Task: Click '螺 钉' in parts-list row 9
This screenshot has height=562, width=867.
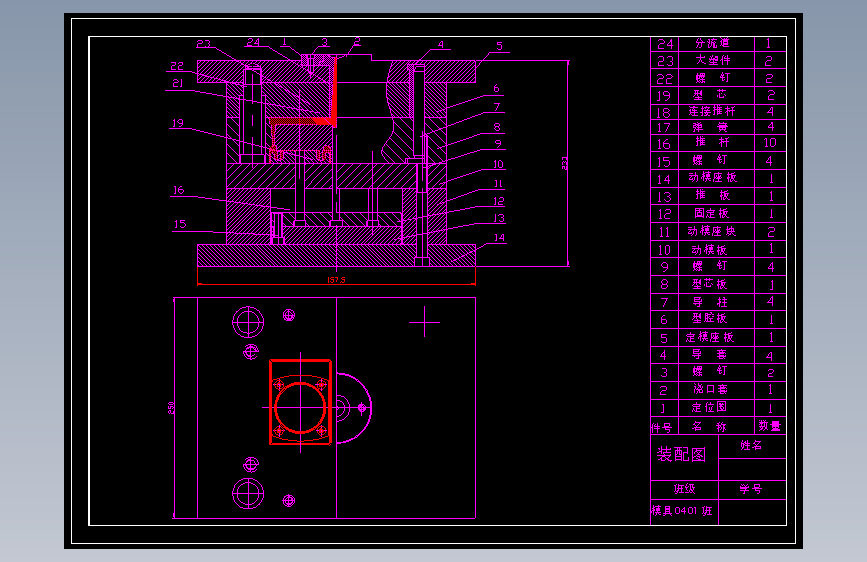Action: 711,266
